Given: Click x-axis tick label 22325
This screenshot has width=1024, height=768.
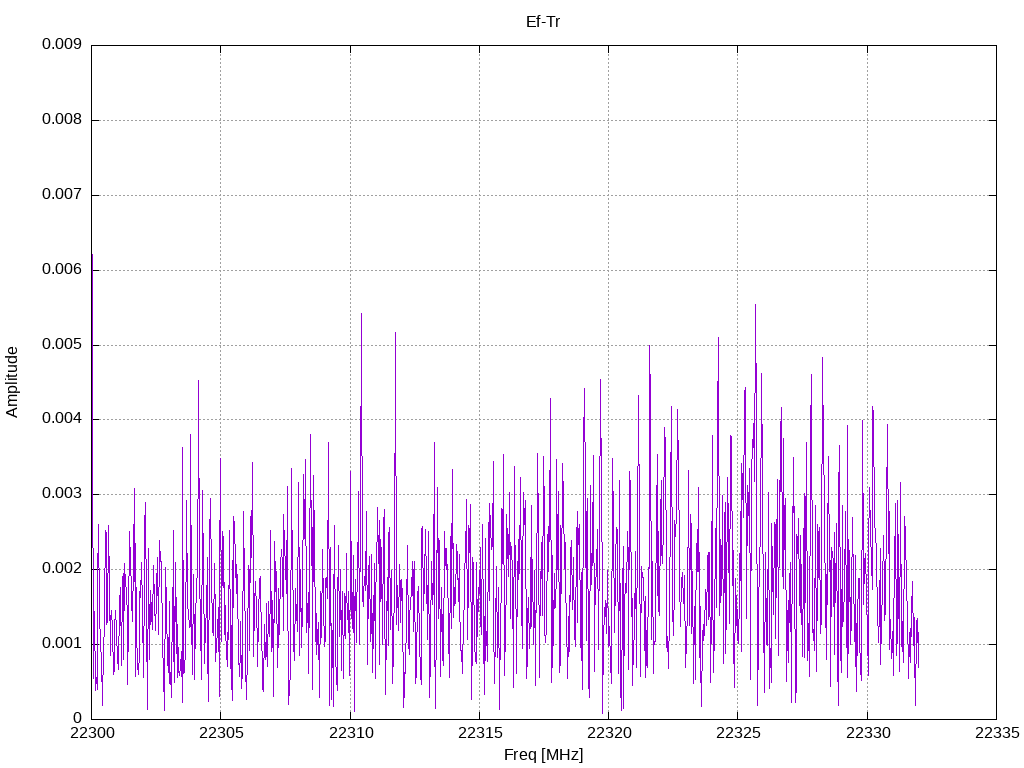Looking at the screenshot, I should 738,733.
